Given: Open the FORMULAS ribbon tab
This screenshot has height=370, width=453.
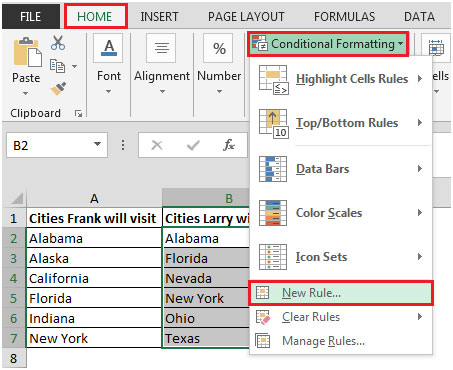Looking at the screenshot, I should (344, 17).
